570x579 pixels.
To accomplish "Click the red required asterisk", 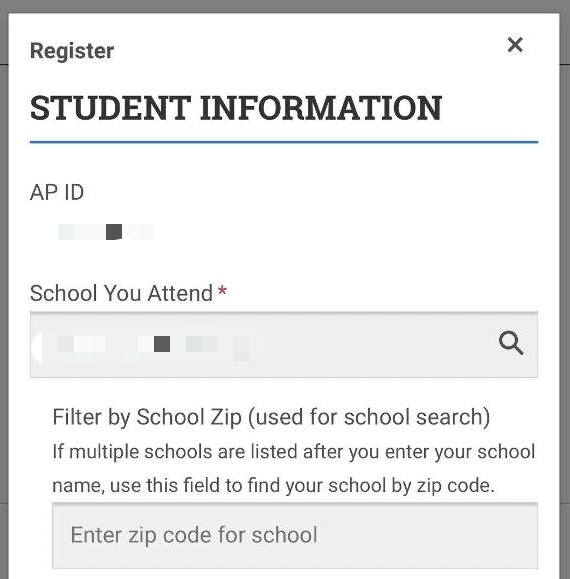I will click(x=222, y=291).
